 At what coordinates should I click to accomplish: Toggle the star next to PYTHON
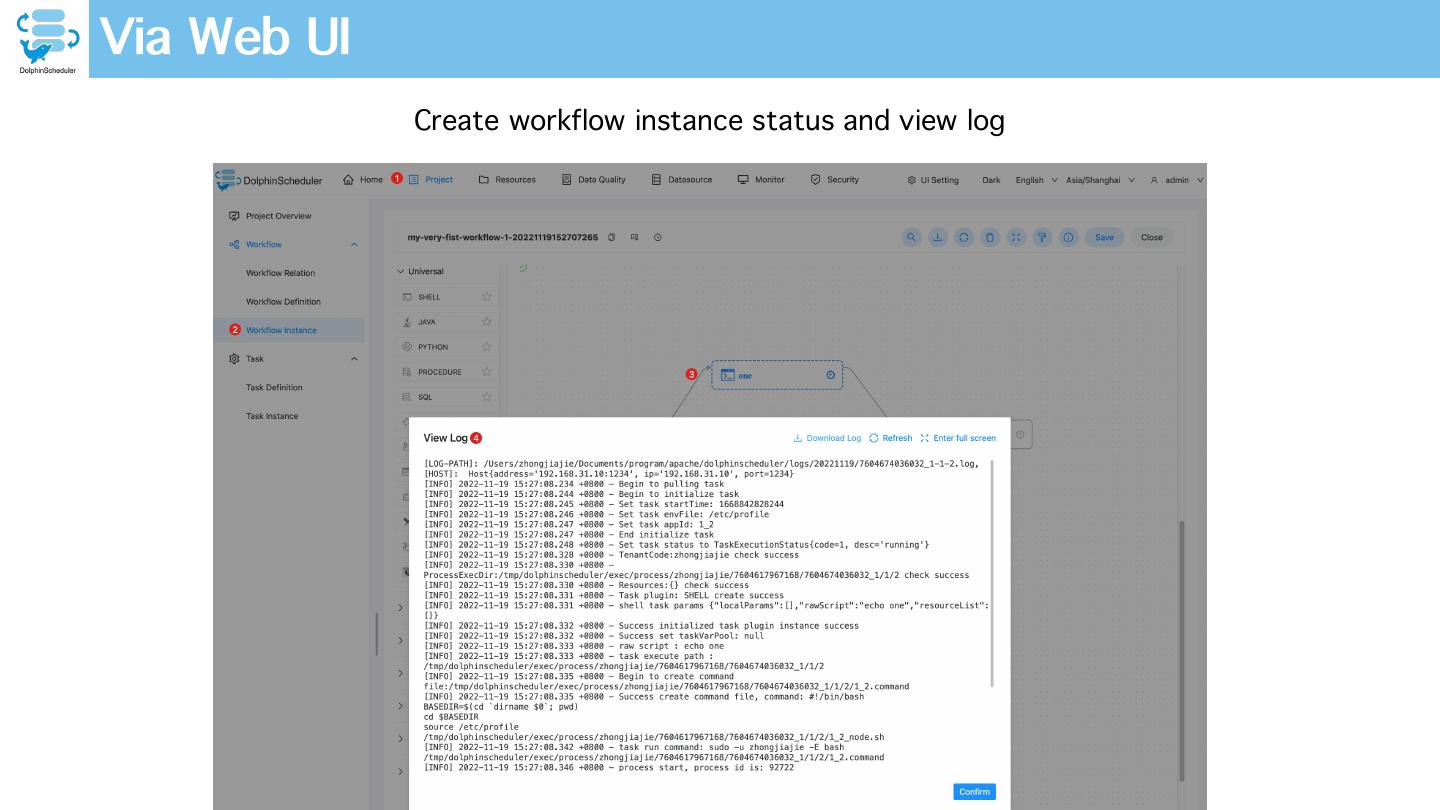pyautogui.click(x=487, y=347)
